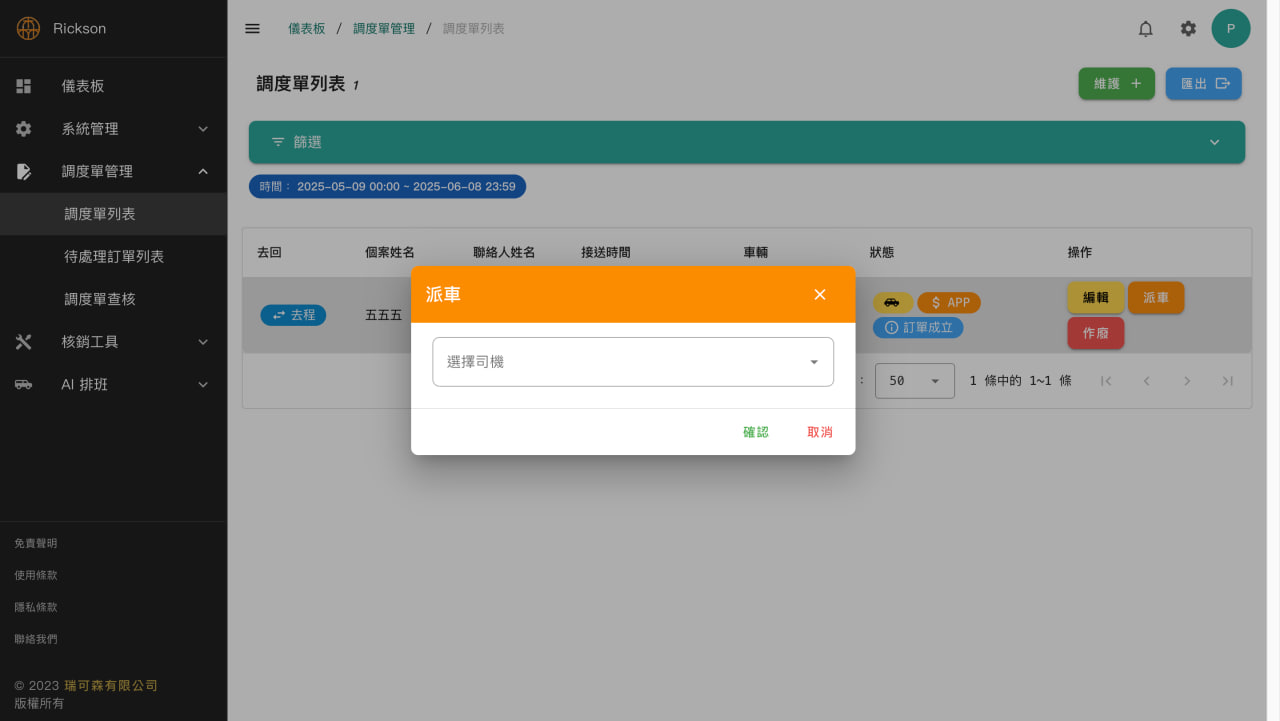The width and height of the screenshot is (1280, 721).
Task: Click the APP payment status chip
Action: [x=949, y=302]
